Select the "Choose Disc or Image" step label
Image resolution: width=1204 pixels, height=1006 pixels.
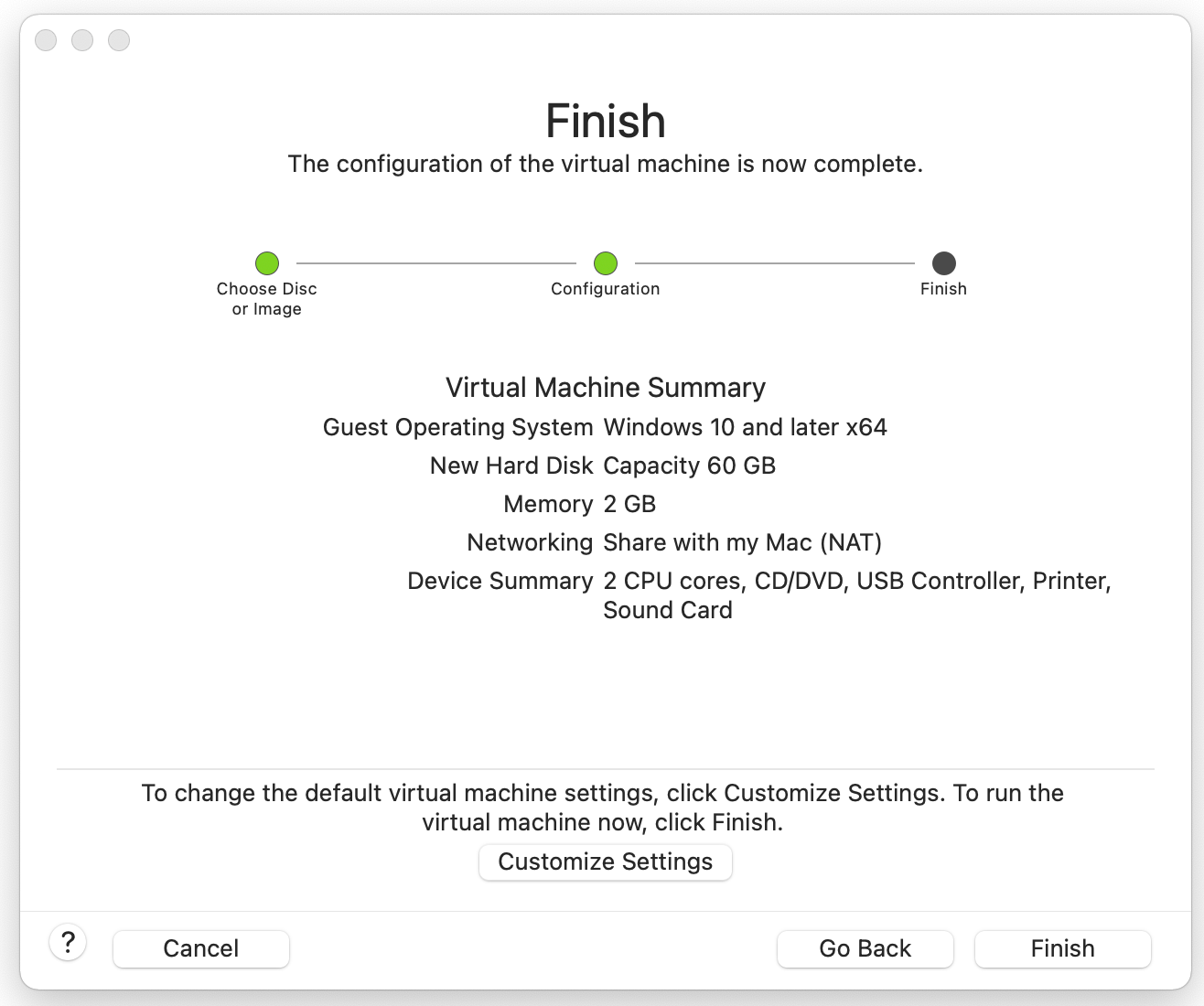pyautogui.click(x=267, y=299)
